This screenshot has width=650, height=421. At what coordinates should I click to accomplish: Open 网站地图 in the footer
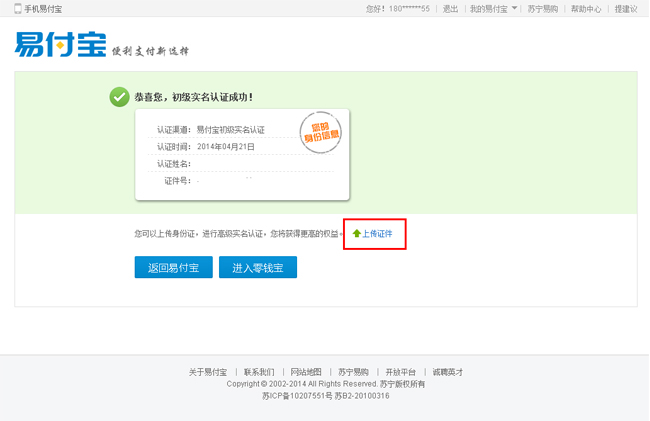click(x=306, y=372)
